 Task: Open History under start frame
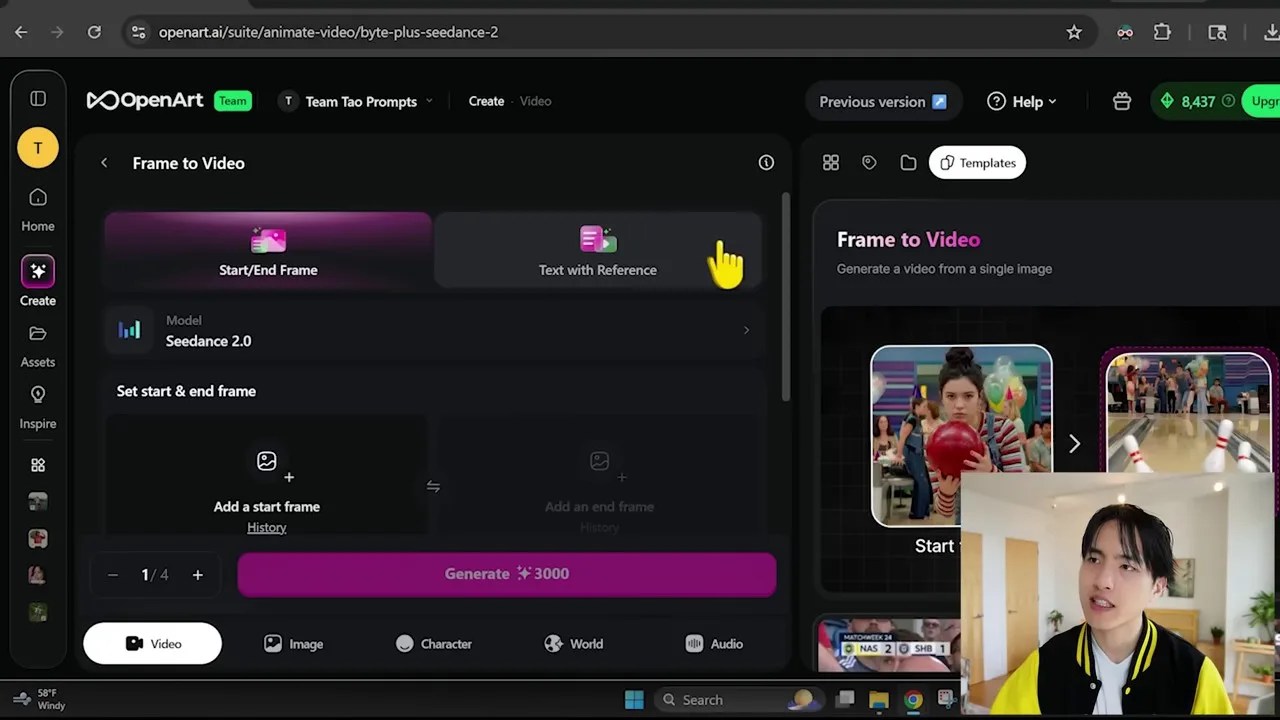267,527
